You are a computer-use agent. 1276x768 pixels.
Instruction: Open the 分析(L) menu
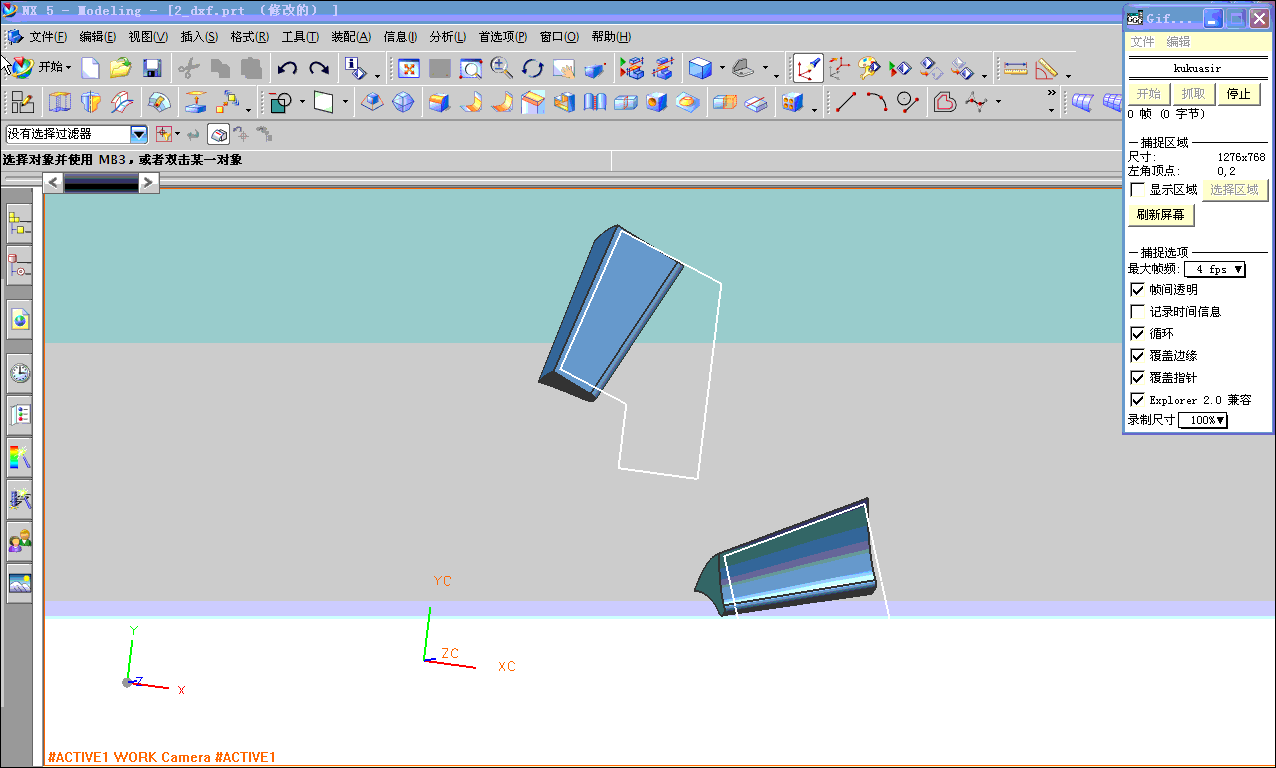pos(447,37)
